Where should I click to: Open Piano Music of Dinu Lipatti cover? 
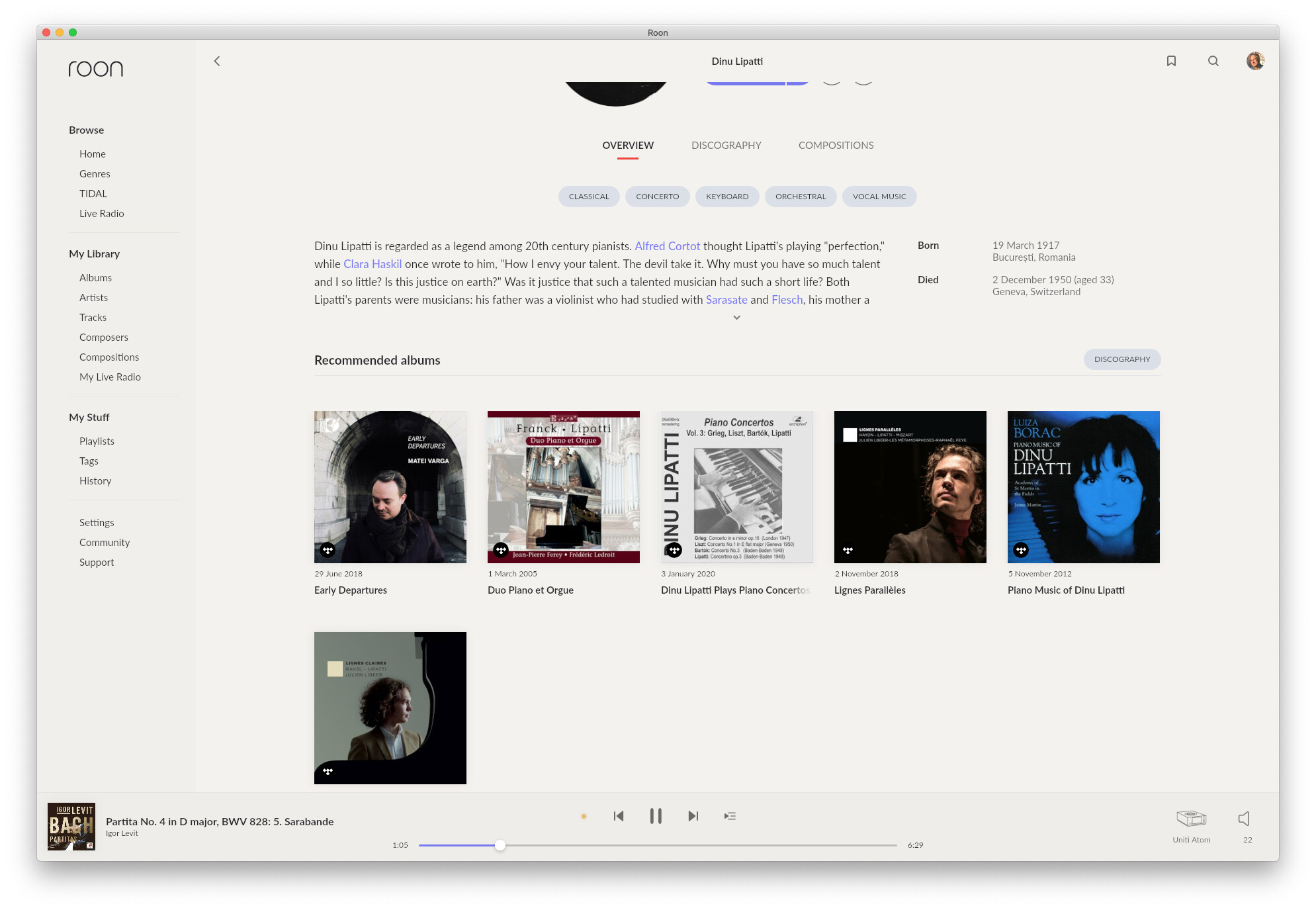point(1084,487)
